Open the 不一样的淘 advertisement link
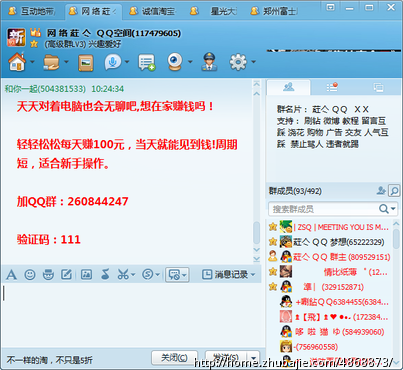Screen dimensions: 403x370 point(49,360)
